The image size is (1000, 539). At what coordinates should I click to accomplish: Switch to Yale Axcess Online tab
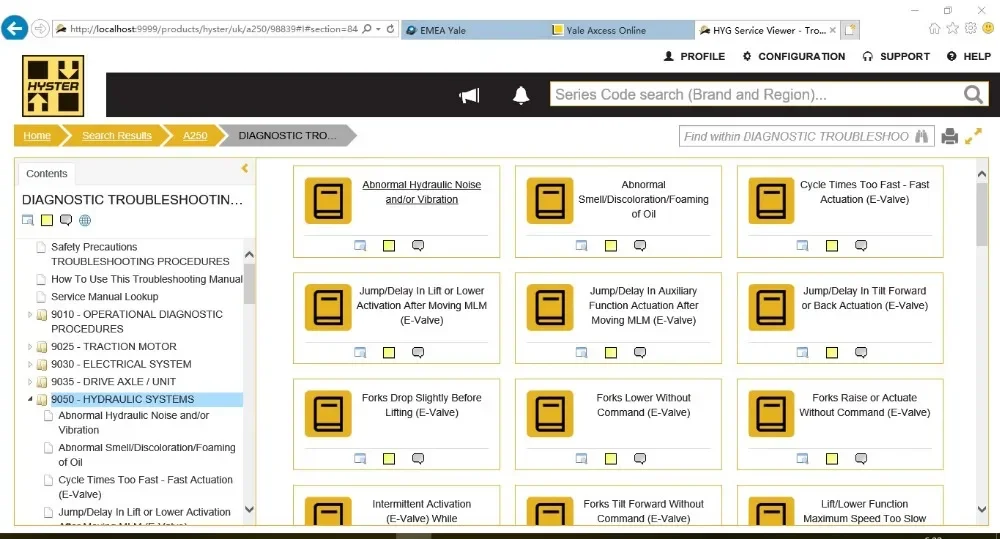(621, 30)
